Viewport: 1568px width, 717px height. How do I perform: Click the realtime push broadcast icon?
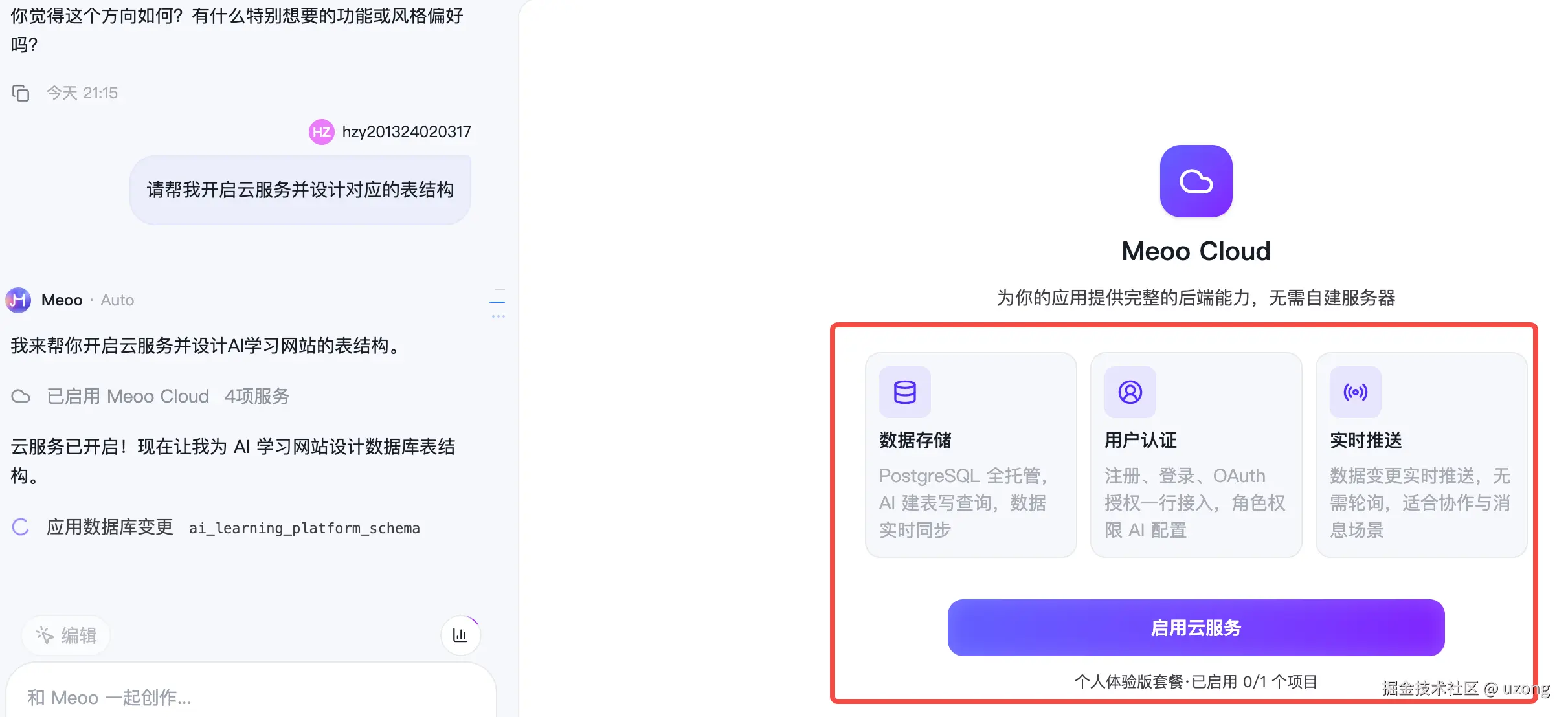coord(1355,392)
